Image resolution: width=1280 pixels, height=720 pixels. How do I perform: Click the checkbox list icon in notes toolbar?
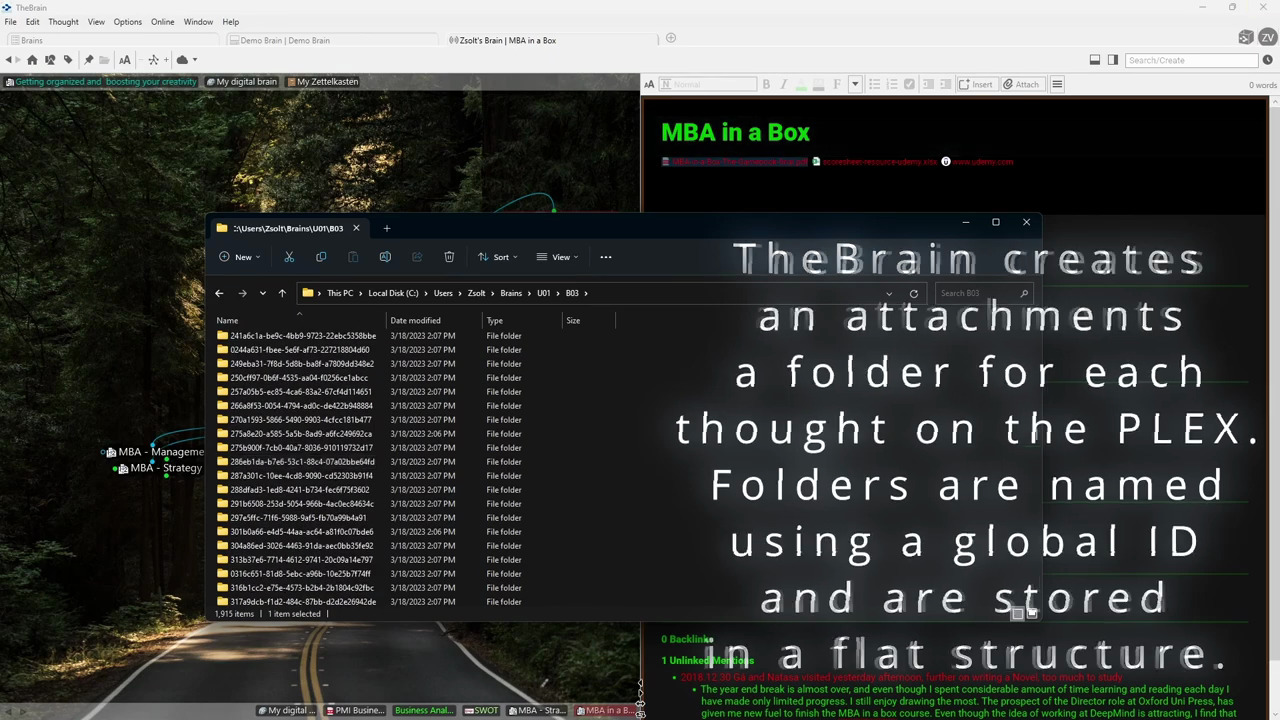[x=909, y=84]
